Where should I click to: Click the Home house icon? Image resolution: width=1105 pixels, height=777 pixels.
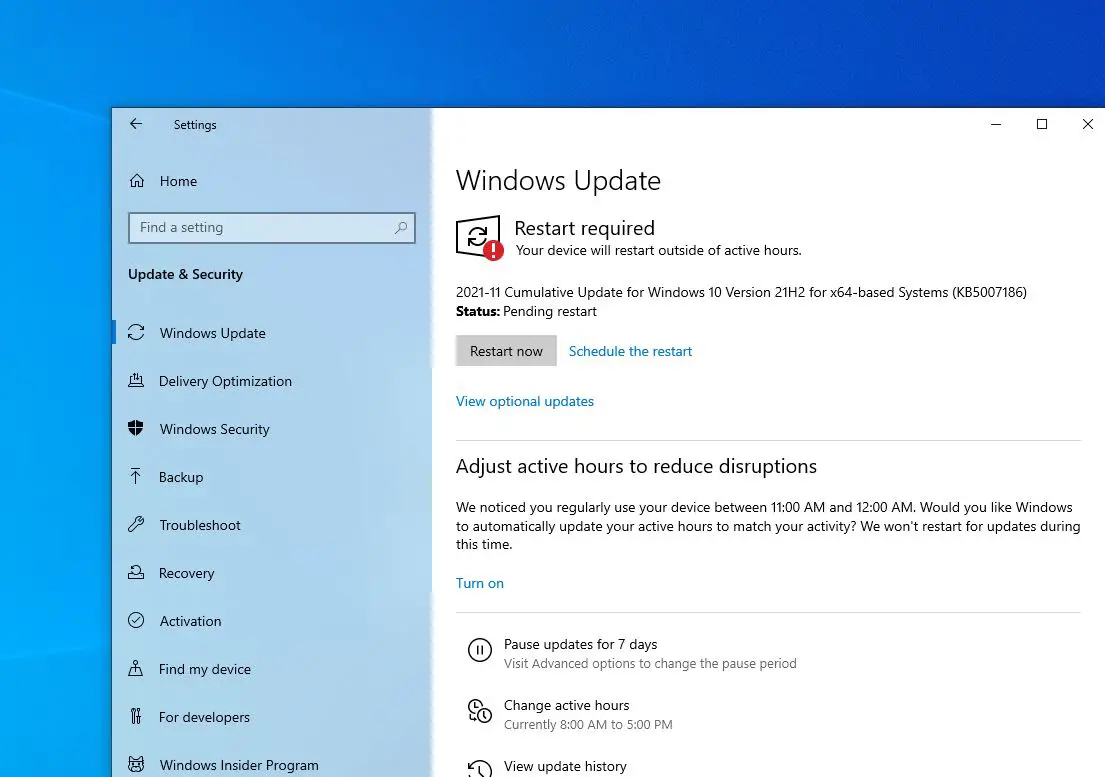pyautogui.click(x=137, y=181)
